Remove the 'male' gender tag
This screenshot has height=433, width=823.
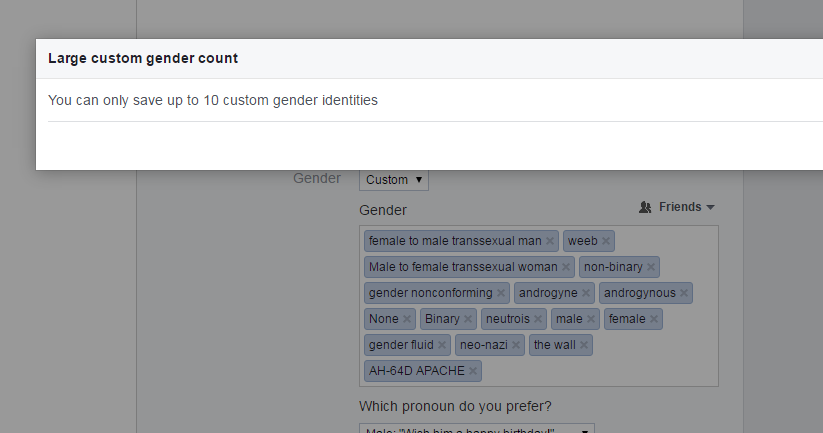pyautogui.click(x=590, y=319)
